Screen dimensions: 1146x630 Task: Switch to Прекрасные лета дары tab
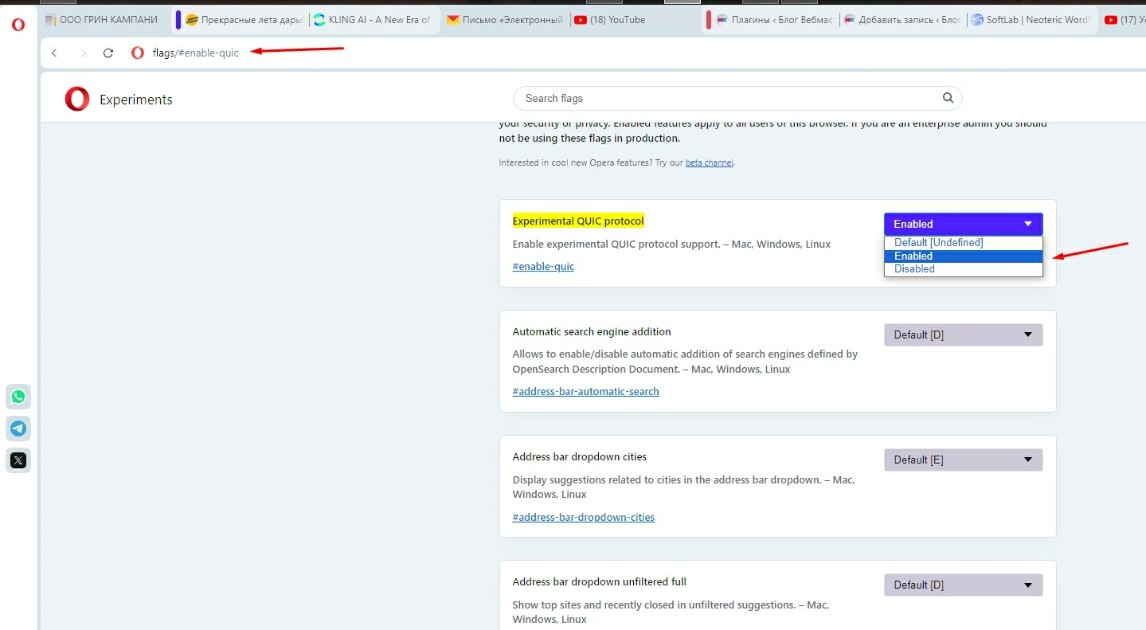pyautogui.click(x=245, y=20)
